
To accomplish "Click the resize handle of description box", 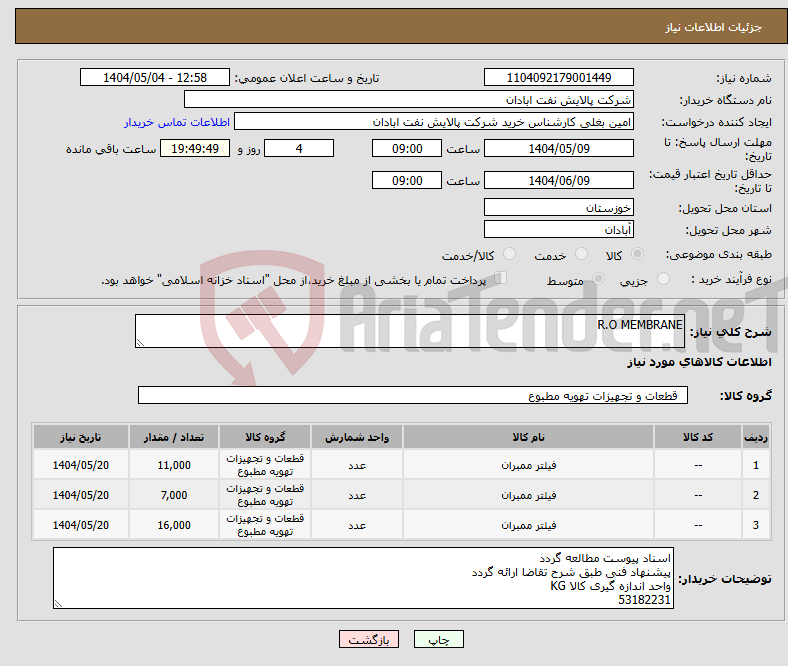I will click(x=140, y=343).
